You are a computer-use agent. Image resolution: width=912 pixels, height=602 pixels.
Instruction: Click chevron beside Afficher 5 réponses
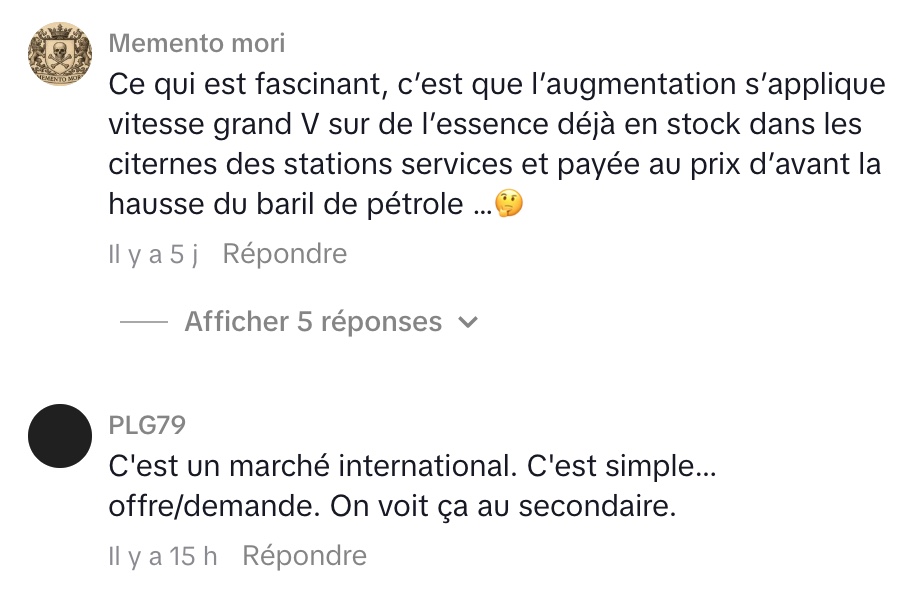[467, 322]
